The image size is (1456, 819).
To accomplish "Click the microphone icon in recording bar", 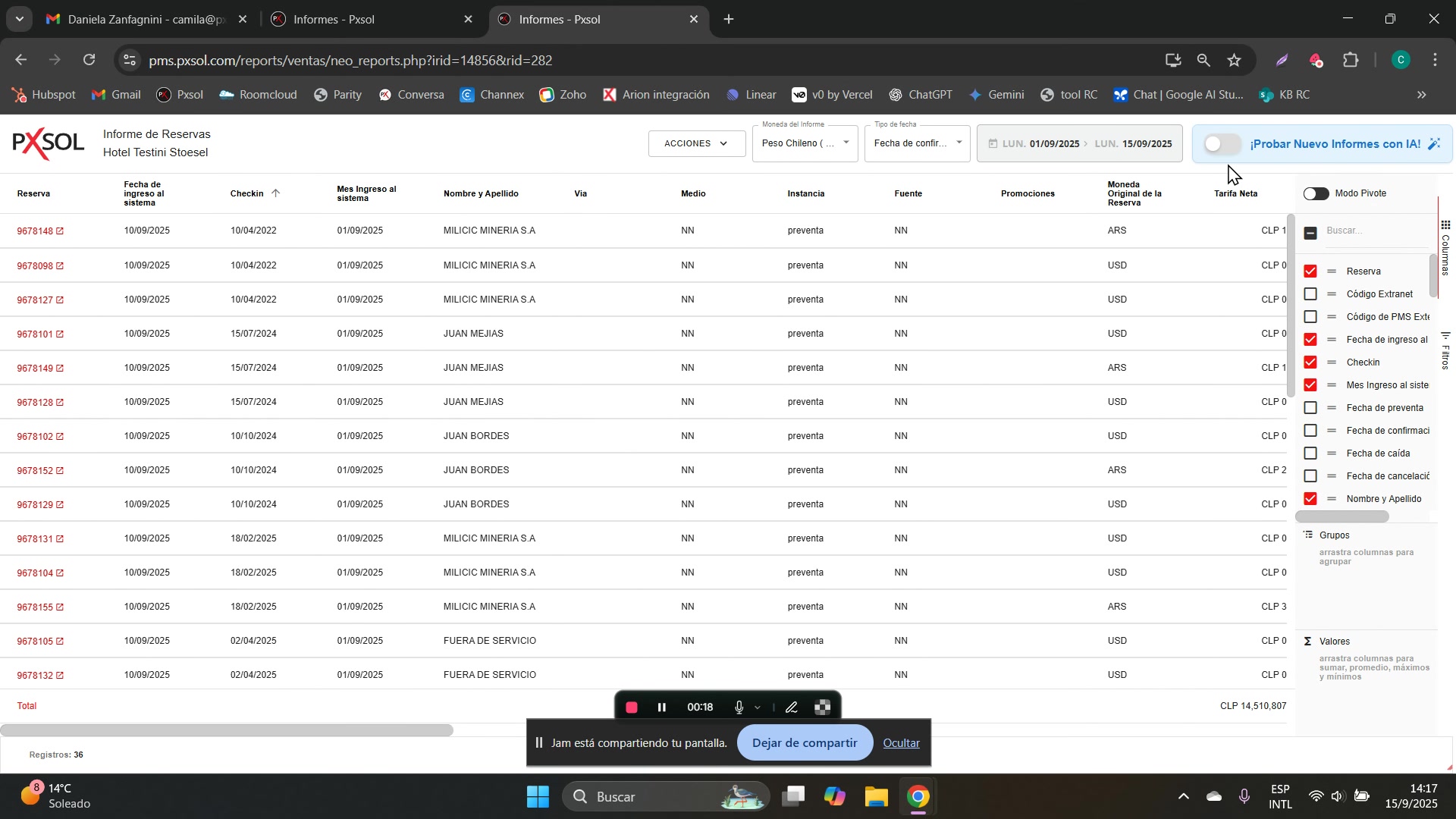I will [739, 708].
